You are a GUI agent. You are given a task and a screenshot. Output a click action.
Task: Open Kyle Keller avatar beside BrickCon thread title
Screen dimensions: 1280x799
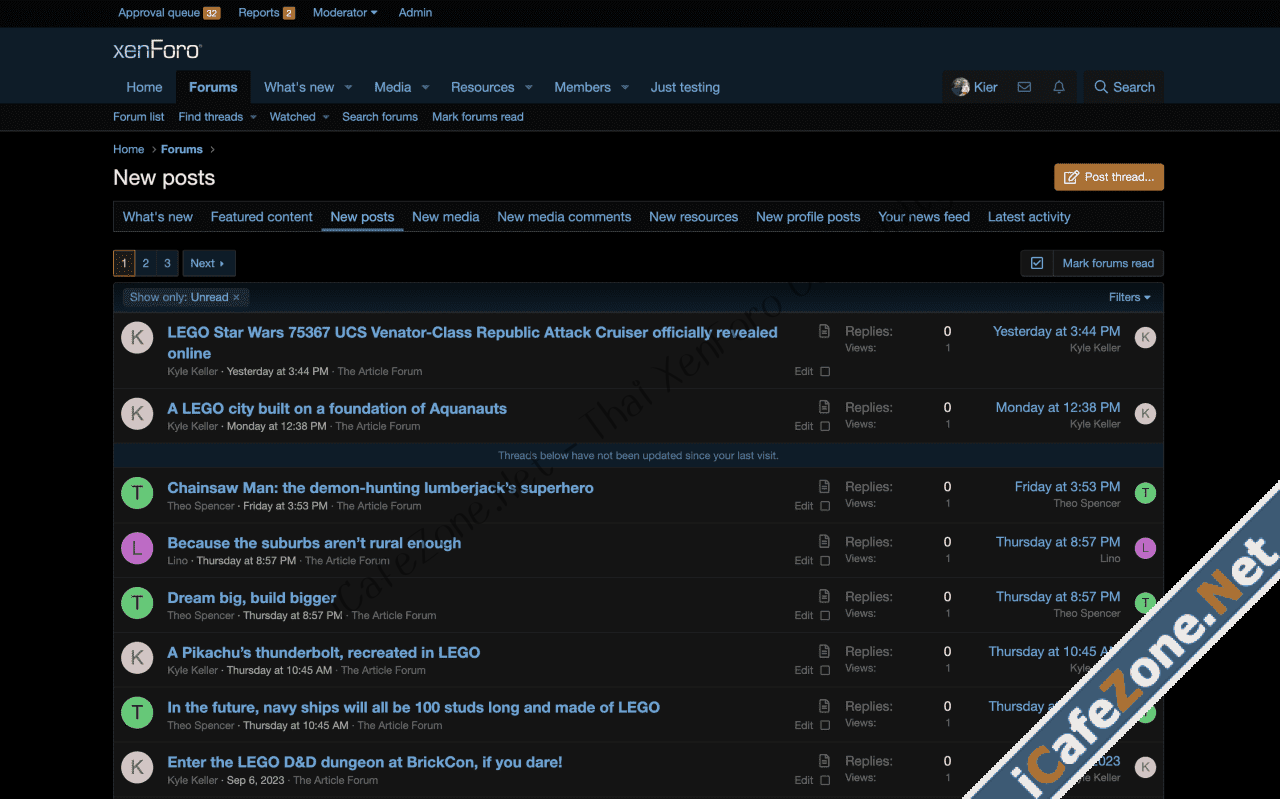click(137, 767)
